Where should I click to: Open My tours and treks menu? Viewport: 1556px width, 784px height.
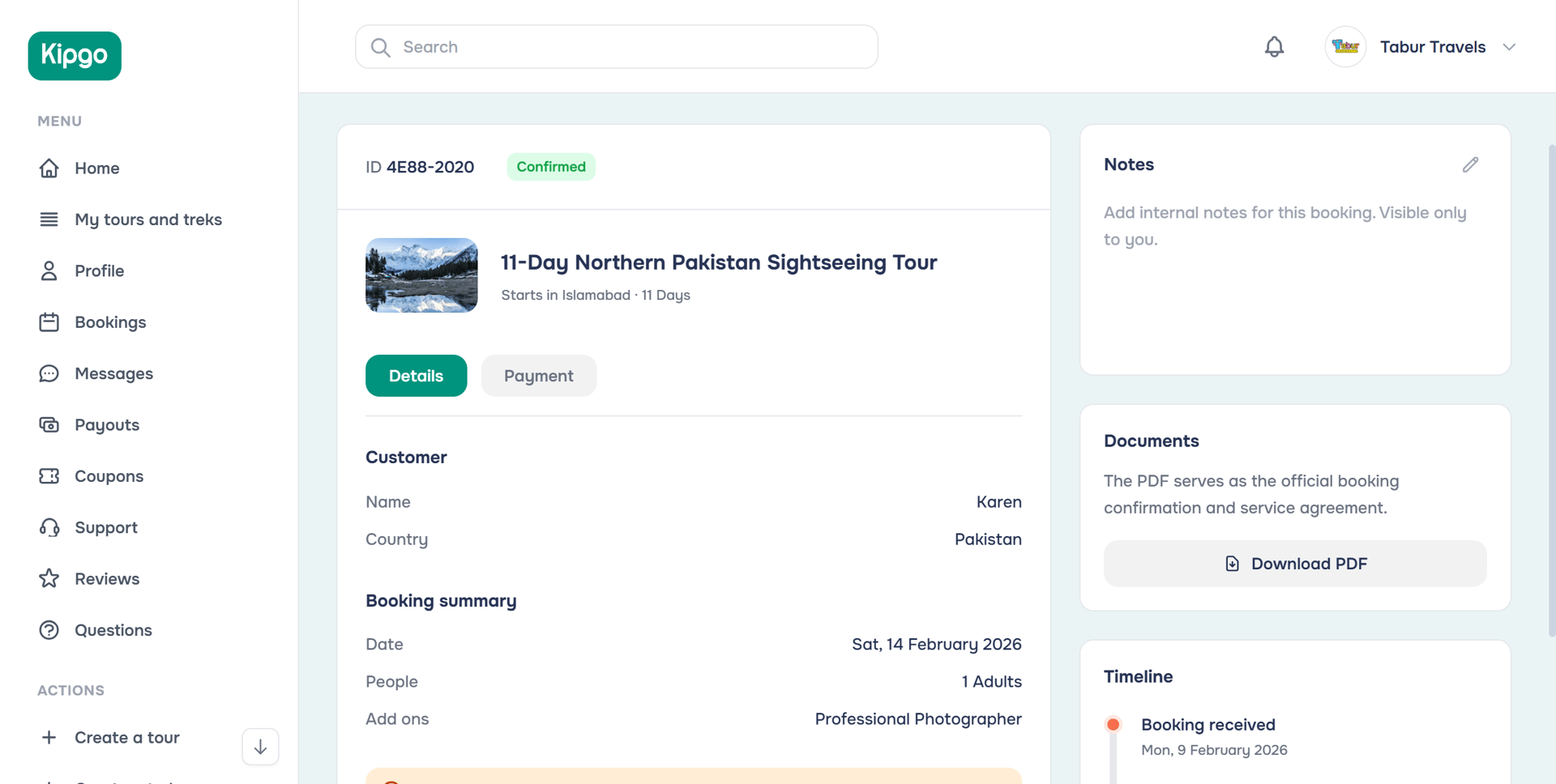click(147, 219)
